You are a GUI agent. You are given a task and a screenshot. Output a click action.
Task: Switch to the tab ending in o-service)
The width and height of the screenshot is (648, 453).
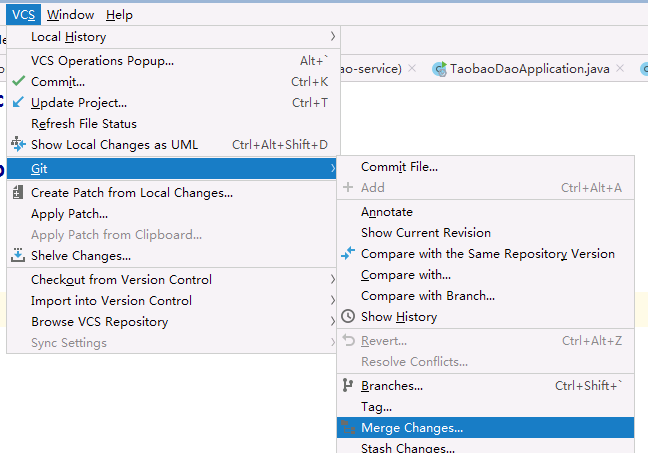(371, 69)
